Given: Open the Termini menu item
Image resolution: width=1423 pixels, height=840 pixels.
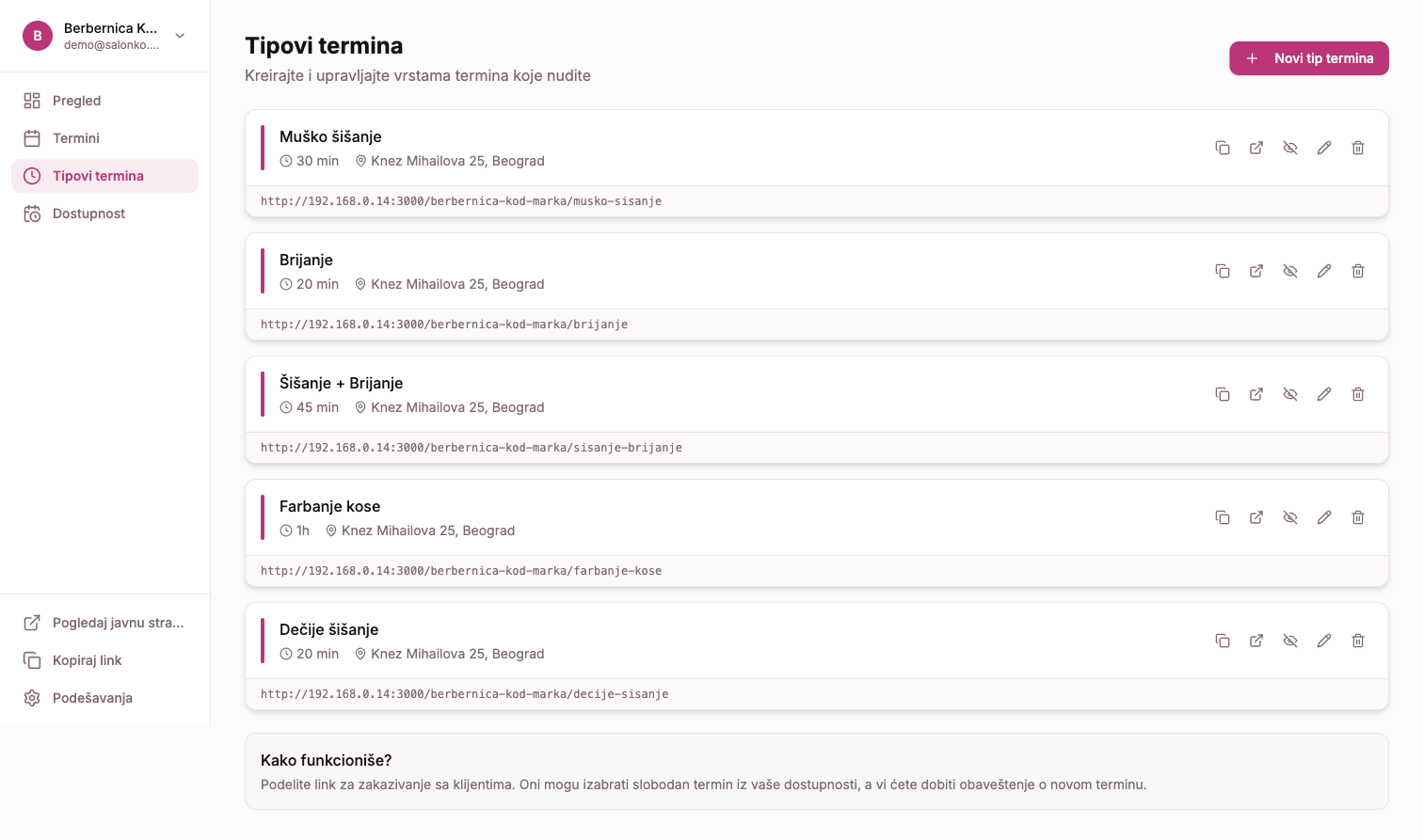Looking at the screenshot, I should click(76, 138).
